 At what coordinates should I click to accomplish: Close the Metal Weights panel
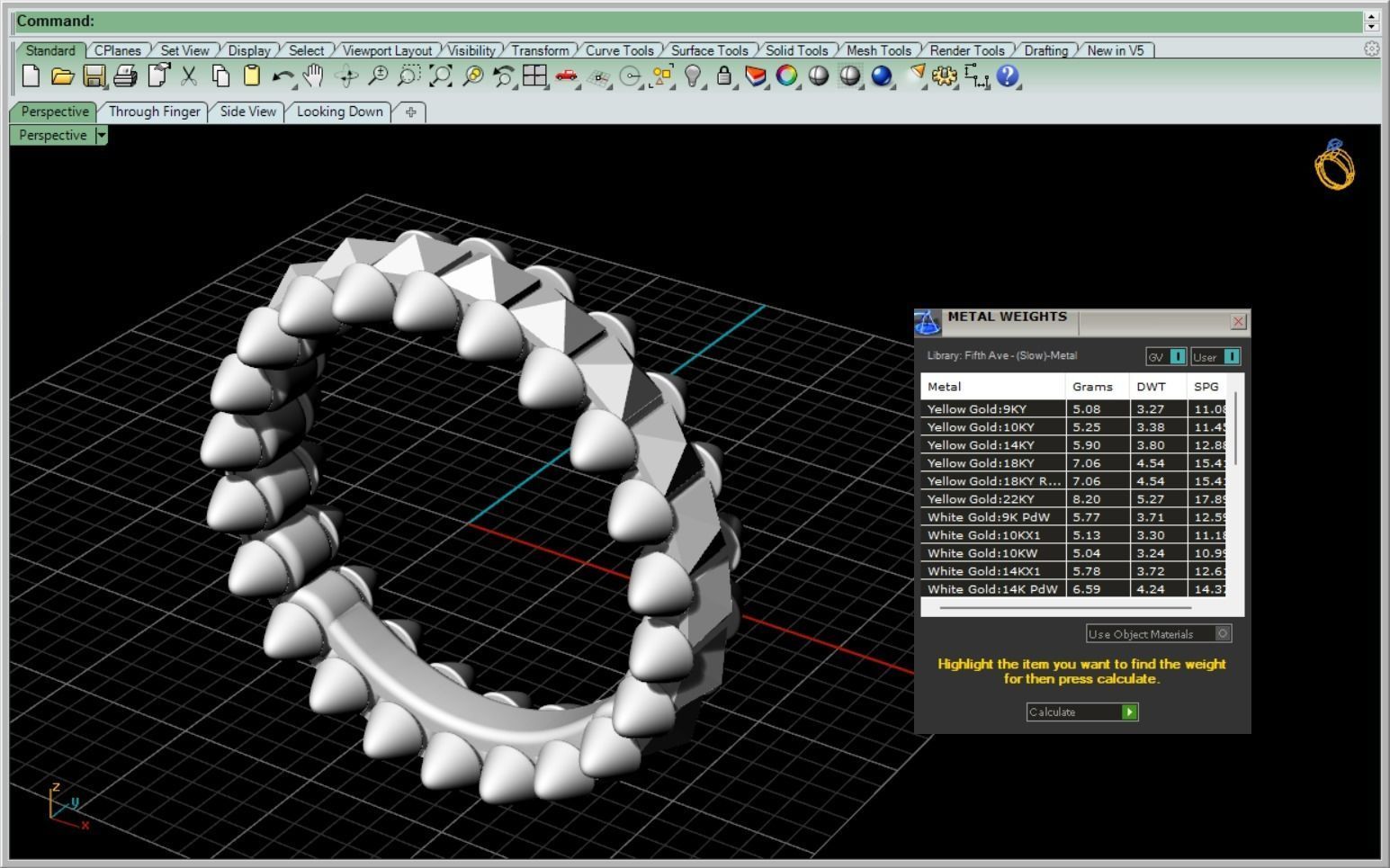[1238, 321]
